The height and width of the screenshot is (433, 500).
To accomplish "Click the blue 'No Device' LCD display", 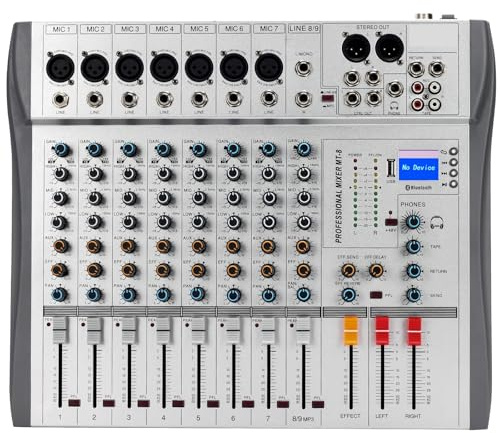I will [x=419, y=169].
